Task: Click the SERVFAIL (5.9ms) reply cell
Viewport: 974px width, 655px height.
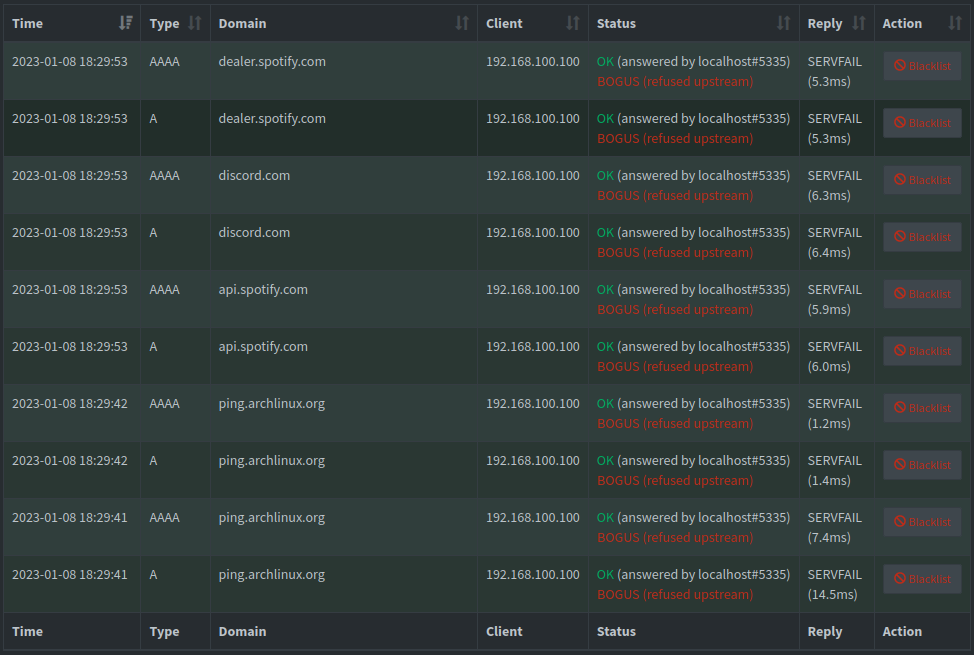Action: tap(835, 300)
